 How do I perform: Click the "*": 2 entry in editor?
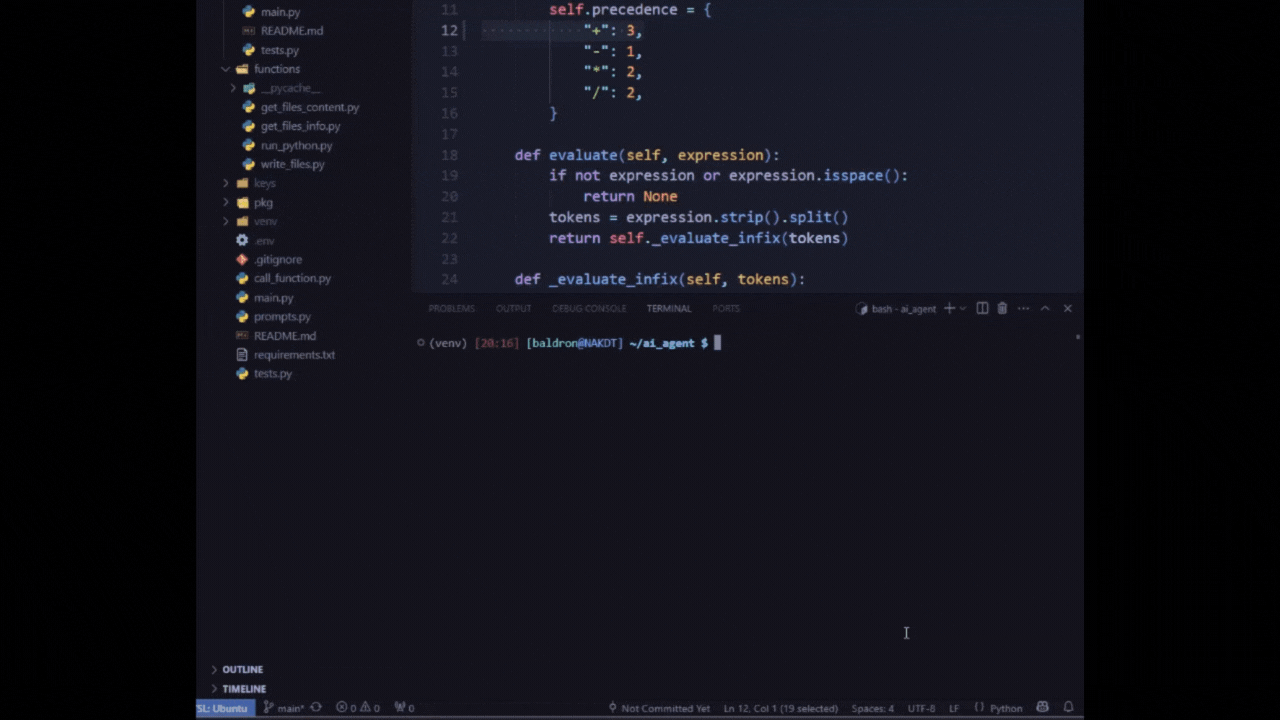613,72
